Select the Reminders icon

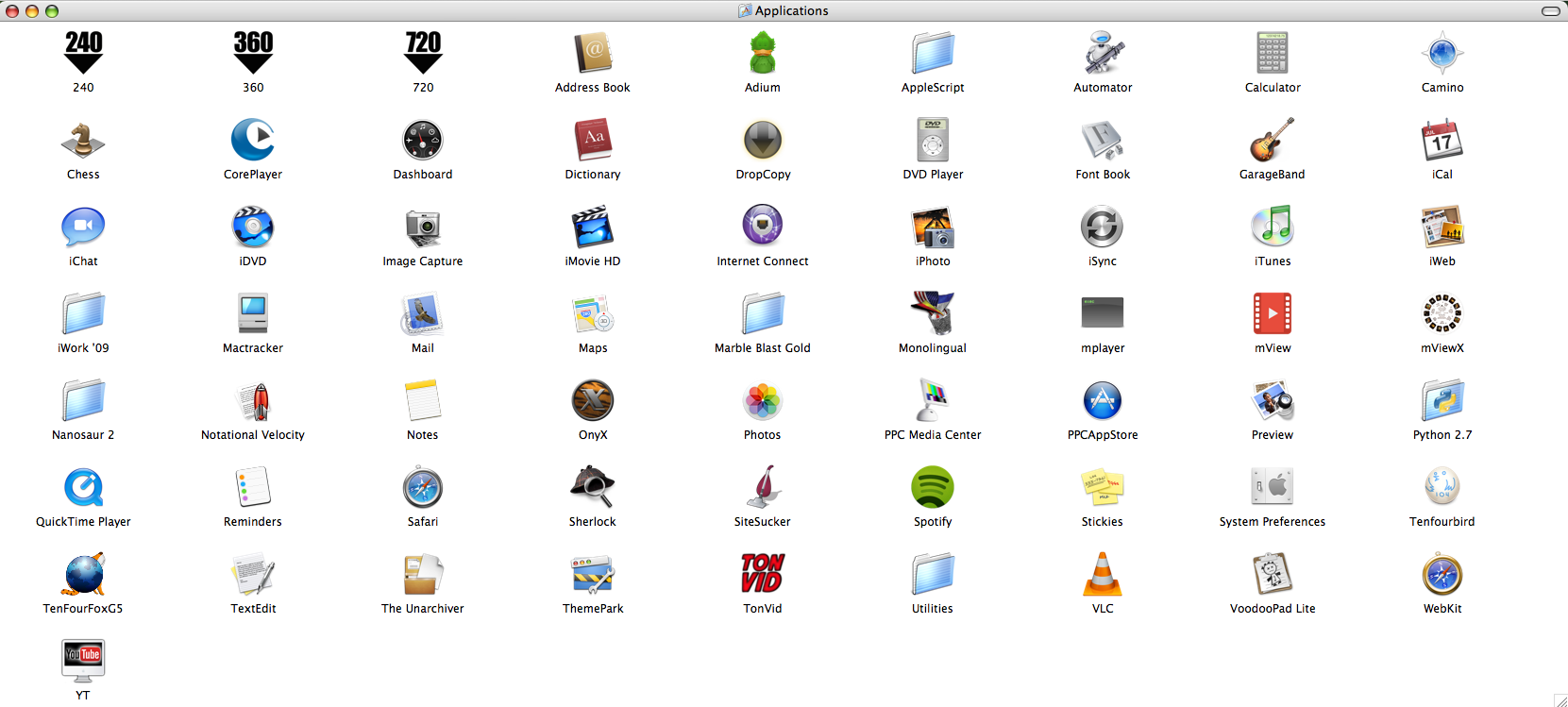pyautogui.click(x=253, y=487)
